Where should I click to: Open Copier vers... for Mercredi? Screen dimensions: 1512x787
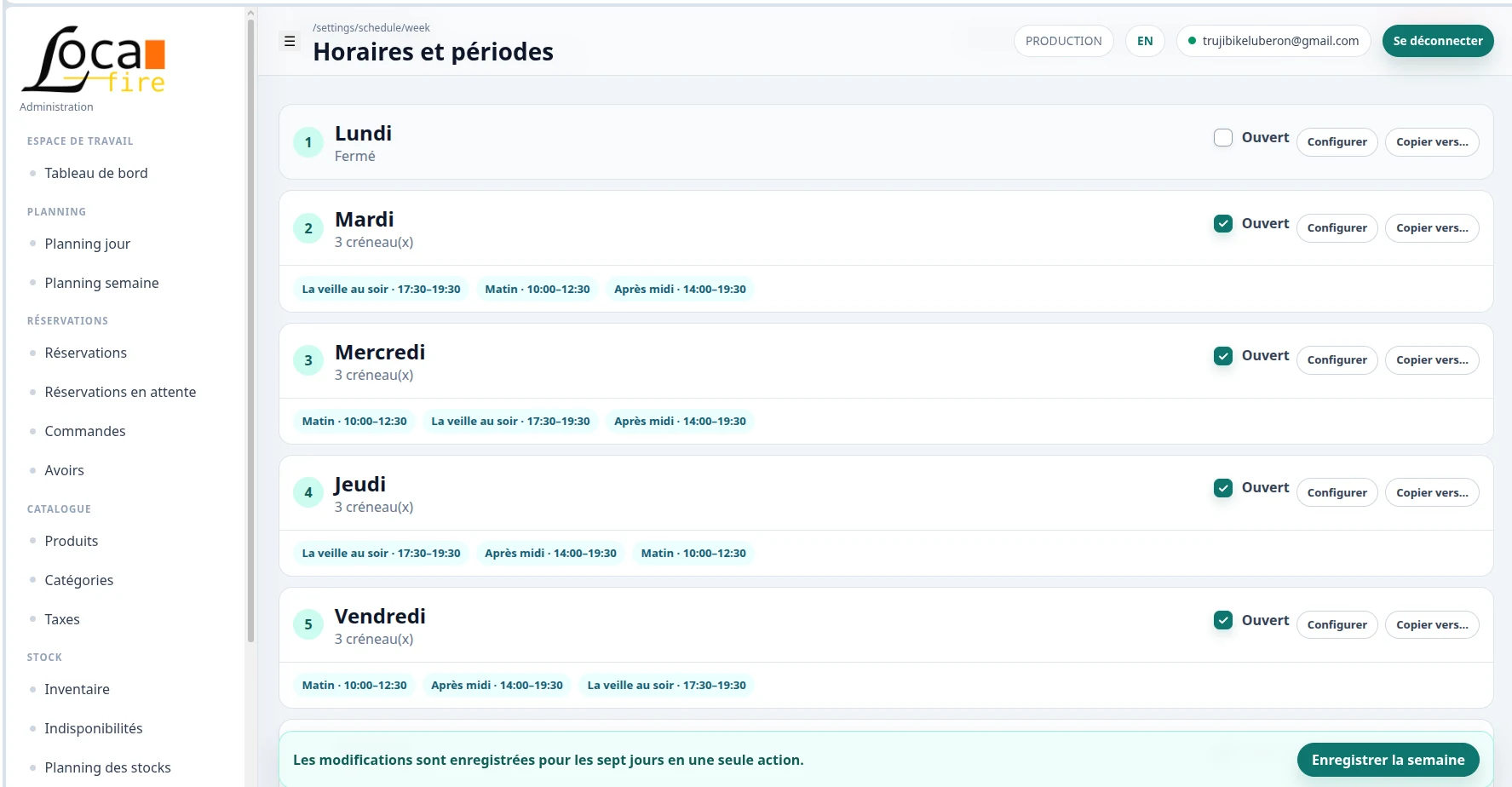click(x=1432, y=360)
